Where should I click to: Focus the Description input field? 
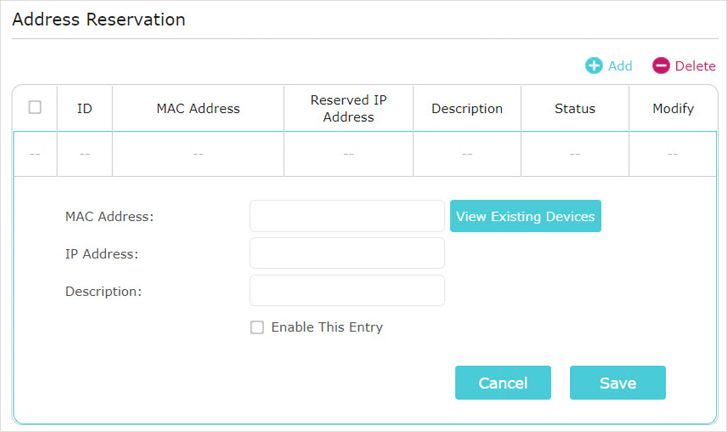[x=347, y=291]
